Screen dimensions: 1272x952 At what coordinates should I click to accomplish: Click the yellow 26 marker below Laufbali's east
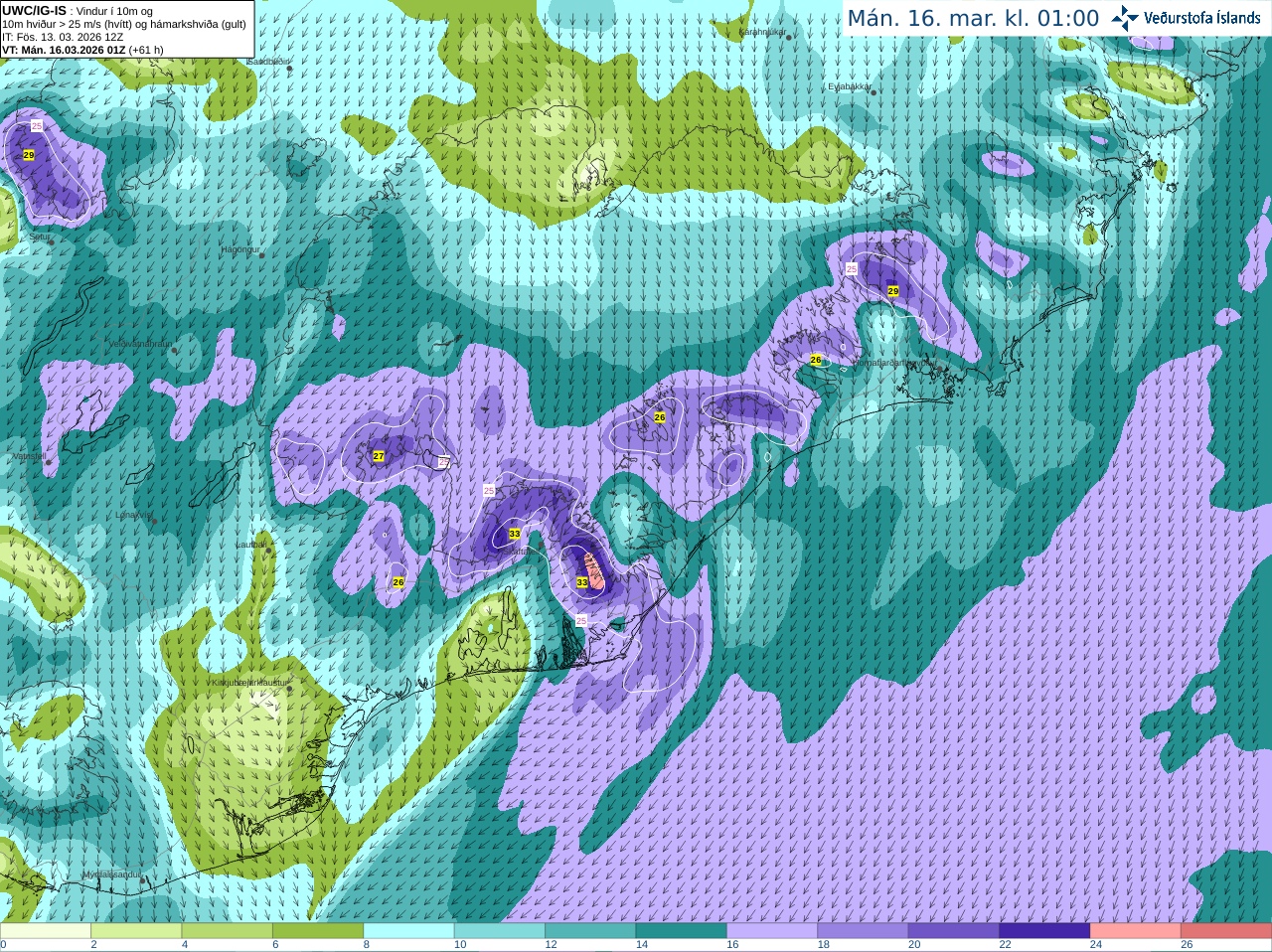click(398, 582)
